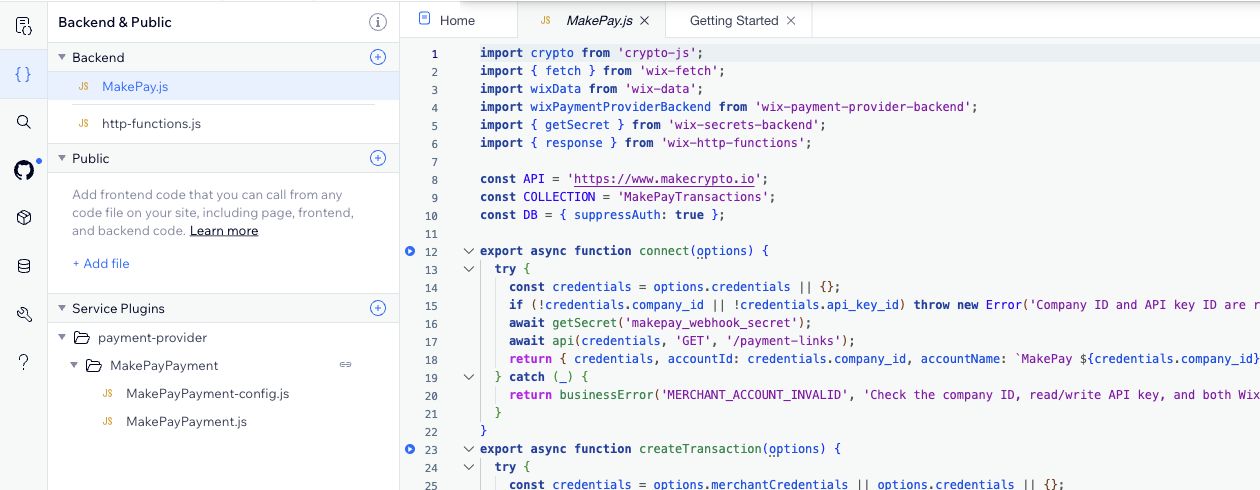Screen dimensions: 1260x490
Task: Close the Getting Started tab
Action: click(x=791, y=20)
